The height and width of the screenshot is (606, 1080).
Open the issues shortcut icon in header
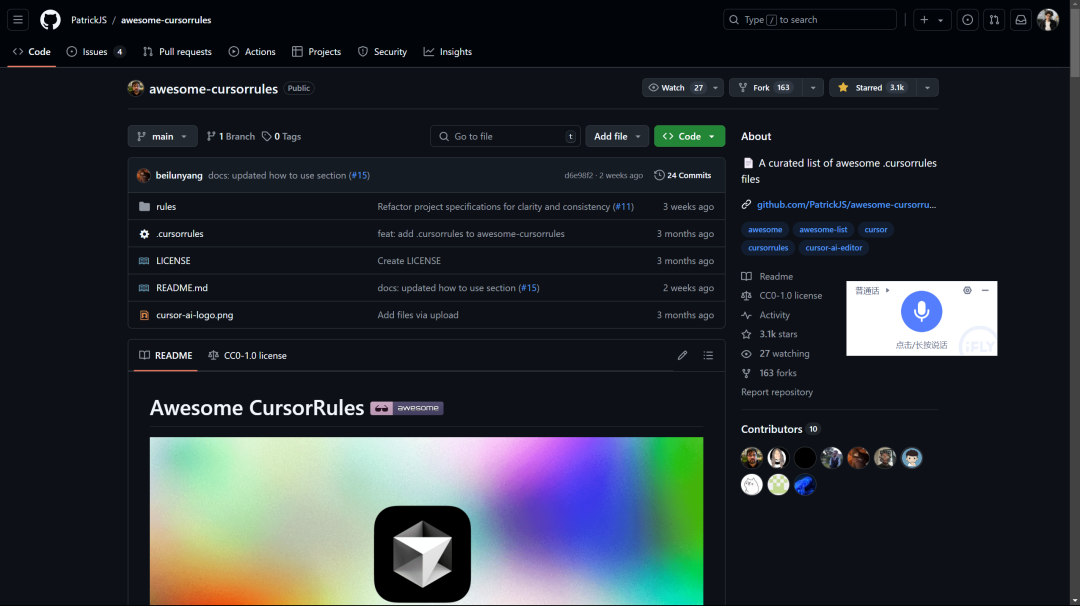click(x=967, y=20)
